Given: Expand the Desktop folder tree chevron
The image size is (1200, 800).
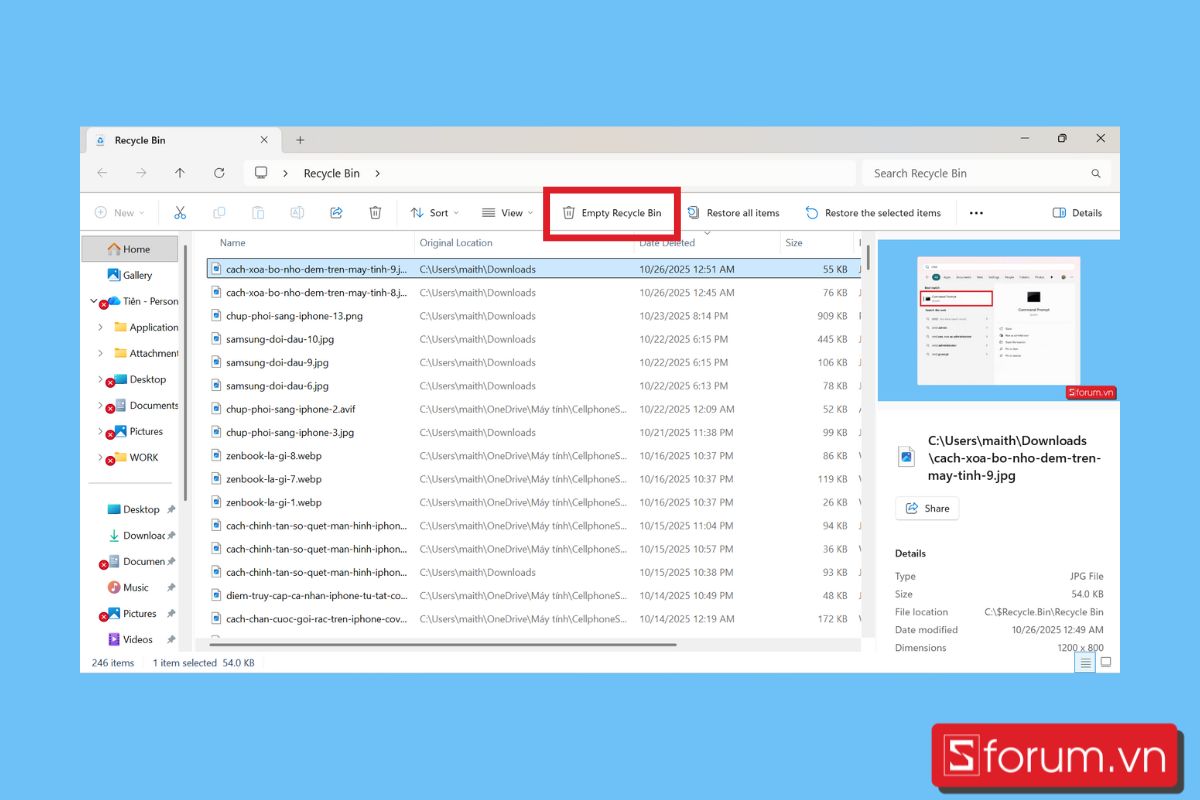Looking at the screenshot, I should click(100, 380).
